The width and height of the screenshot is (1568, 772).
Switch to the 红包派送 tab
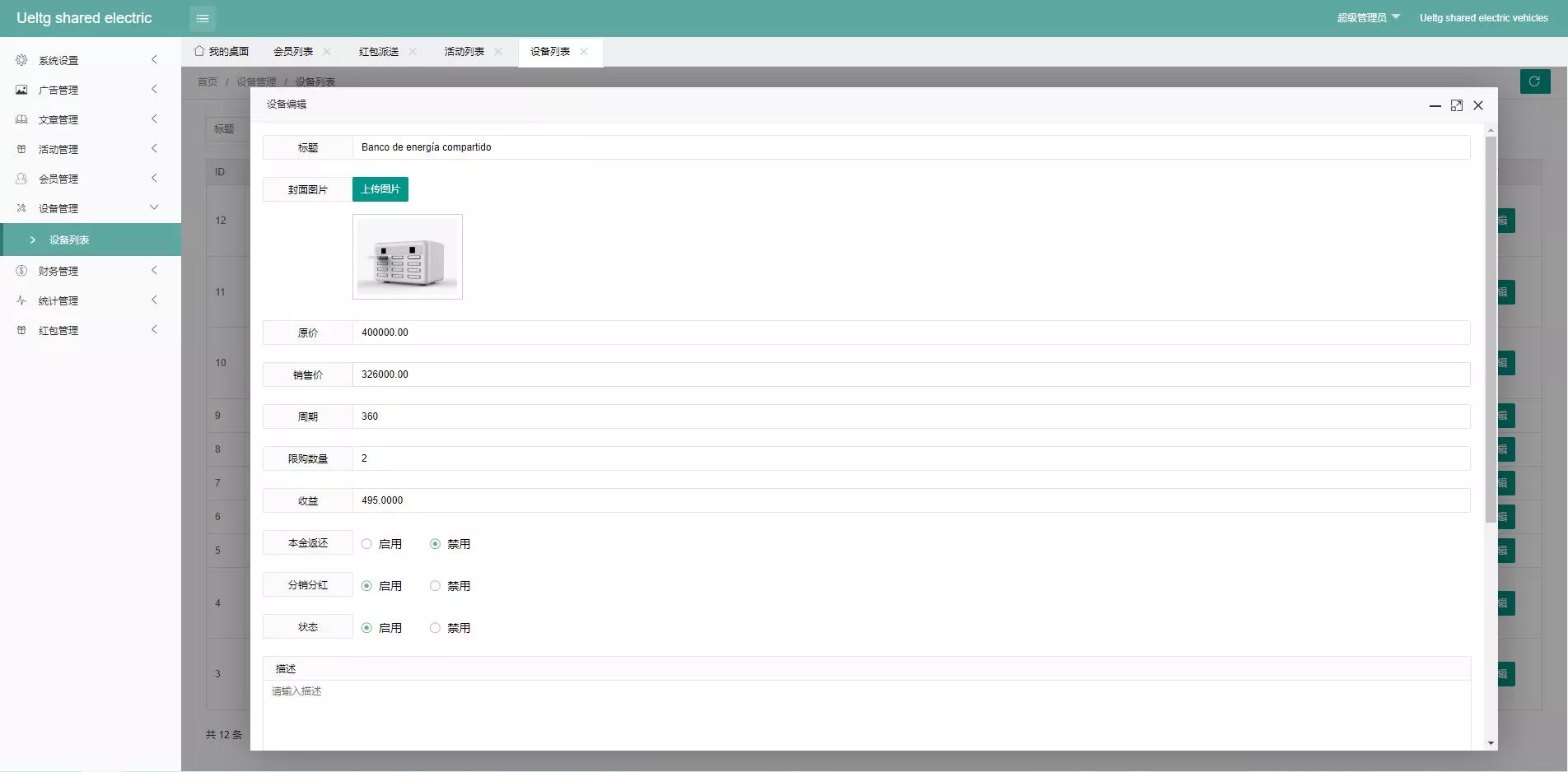tap(379, 51)
